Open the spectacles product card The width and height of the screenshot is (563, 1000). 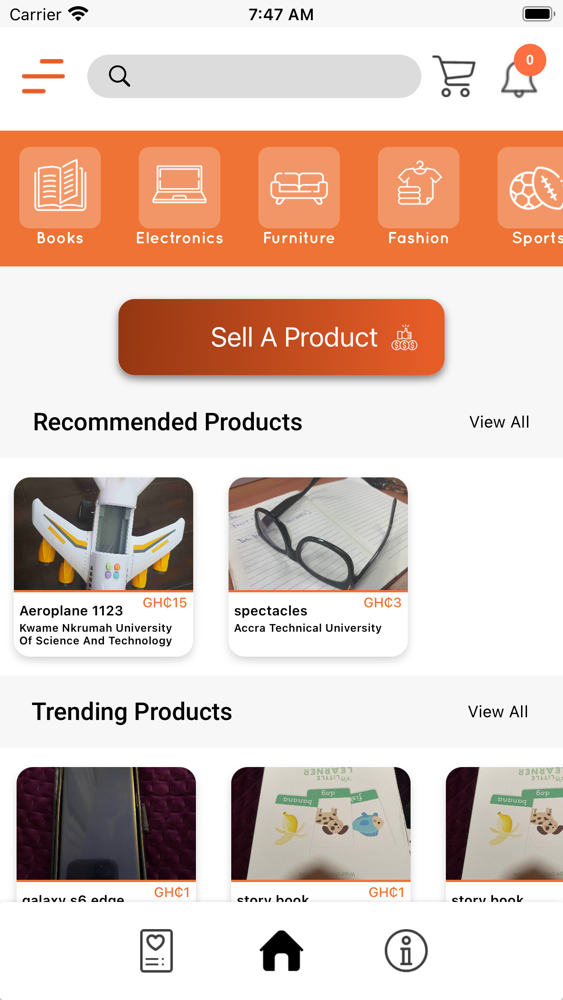tap(318, 567)
